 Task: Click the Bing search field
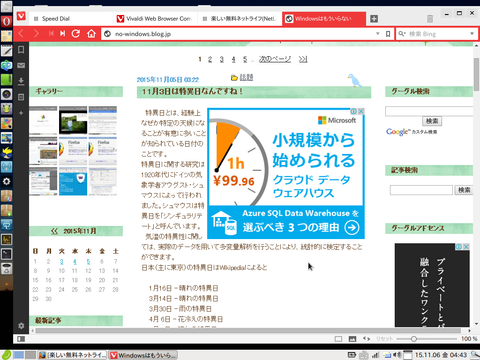(x=437, y=34)
